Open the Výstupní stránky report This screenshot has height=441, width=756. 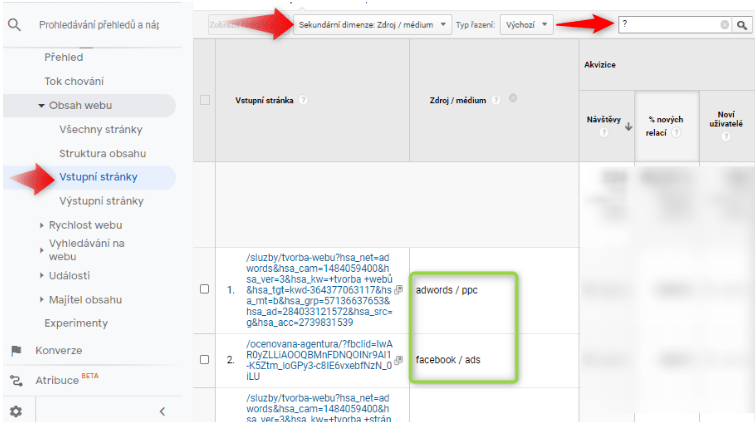(x=101, y=201)
